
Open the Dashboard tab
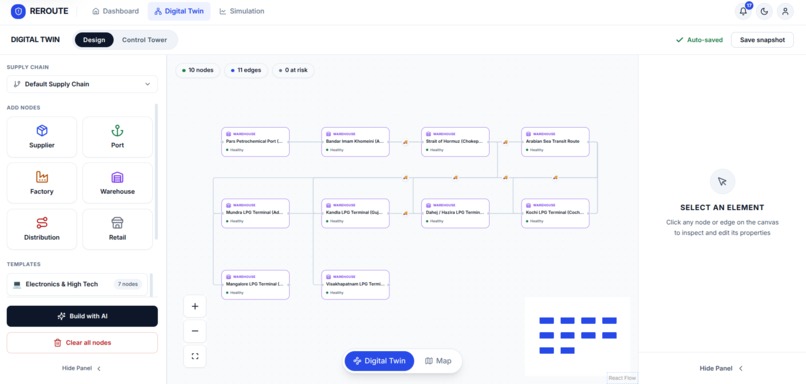click(116, 11)
